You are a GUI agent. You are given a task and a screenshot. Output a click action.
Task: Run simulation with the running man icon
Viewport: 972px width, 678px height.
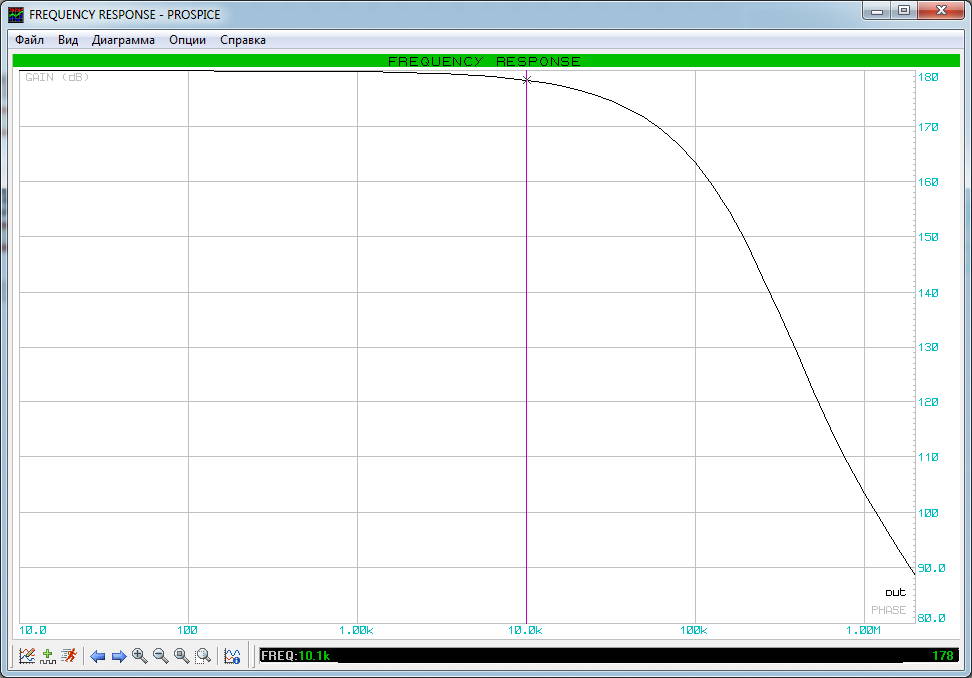pyautogui.click(x=69, y=656)
